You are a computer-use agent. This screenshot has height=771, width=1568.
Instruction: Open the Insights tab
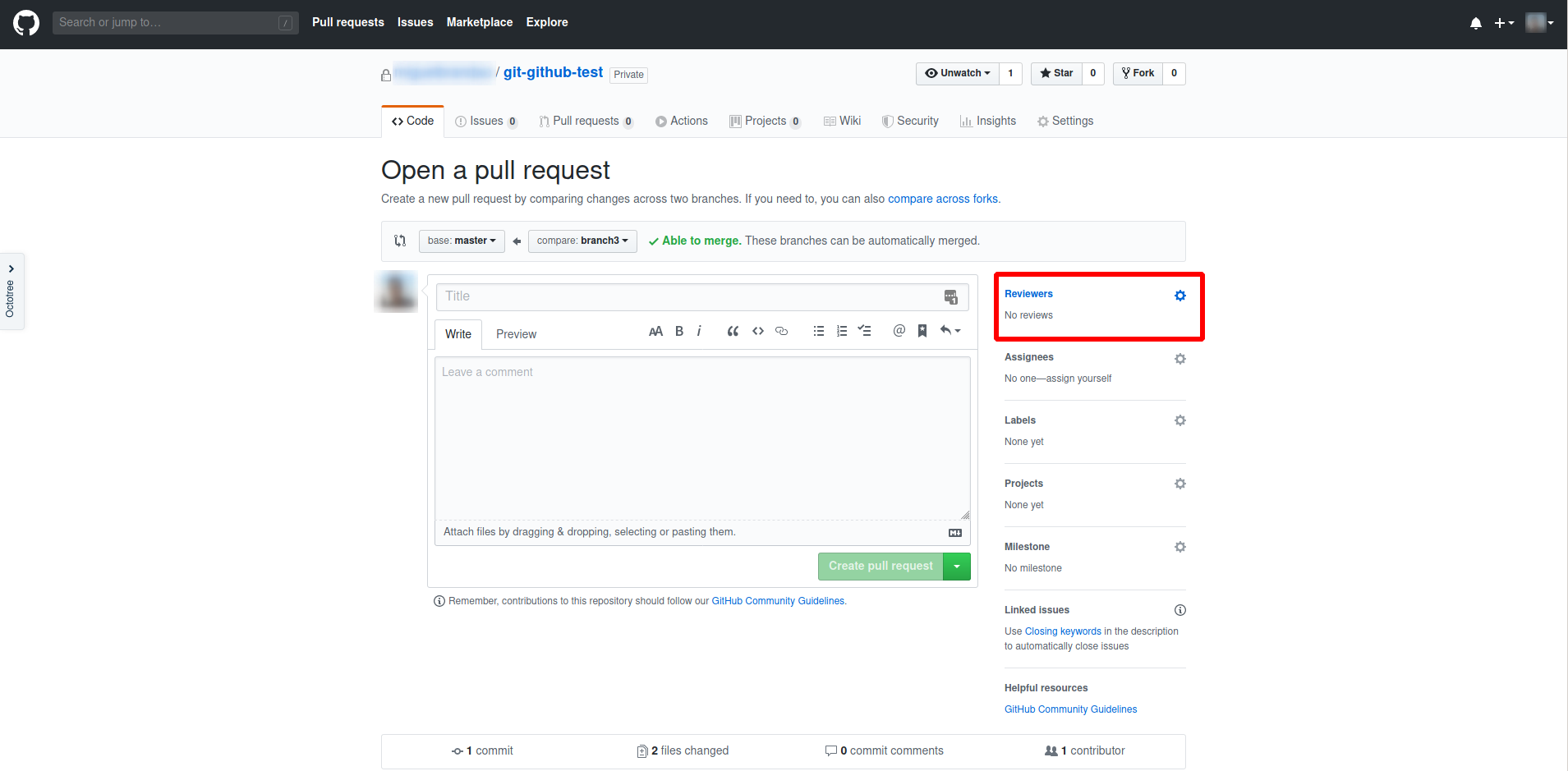pyautogui.click(x=988, y=121)
